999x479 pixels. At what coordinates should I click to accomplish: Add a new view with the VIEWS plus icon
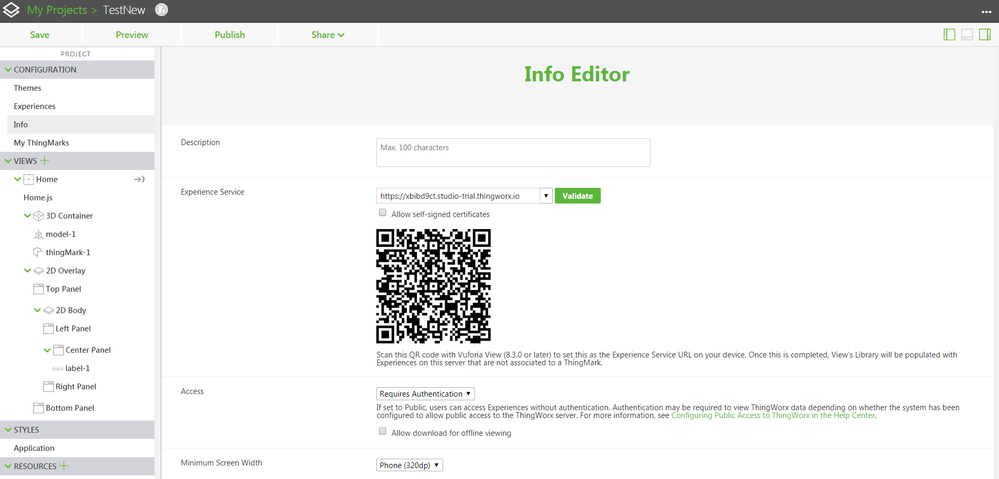click(x=45, y=161)
